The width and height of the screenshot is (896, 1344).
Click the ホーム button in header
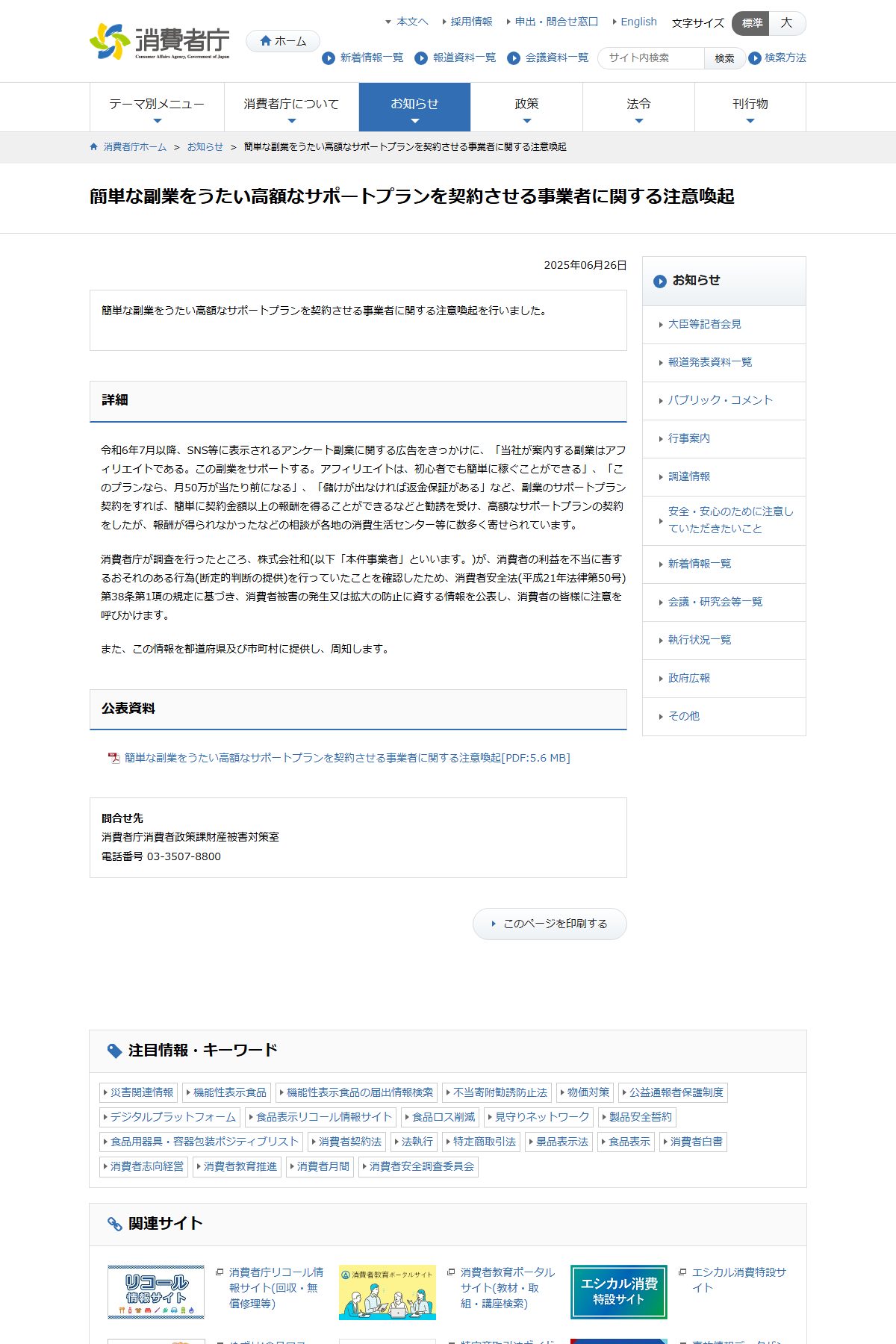tap(283, 41)
